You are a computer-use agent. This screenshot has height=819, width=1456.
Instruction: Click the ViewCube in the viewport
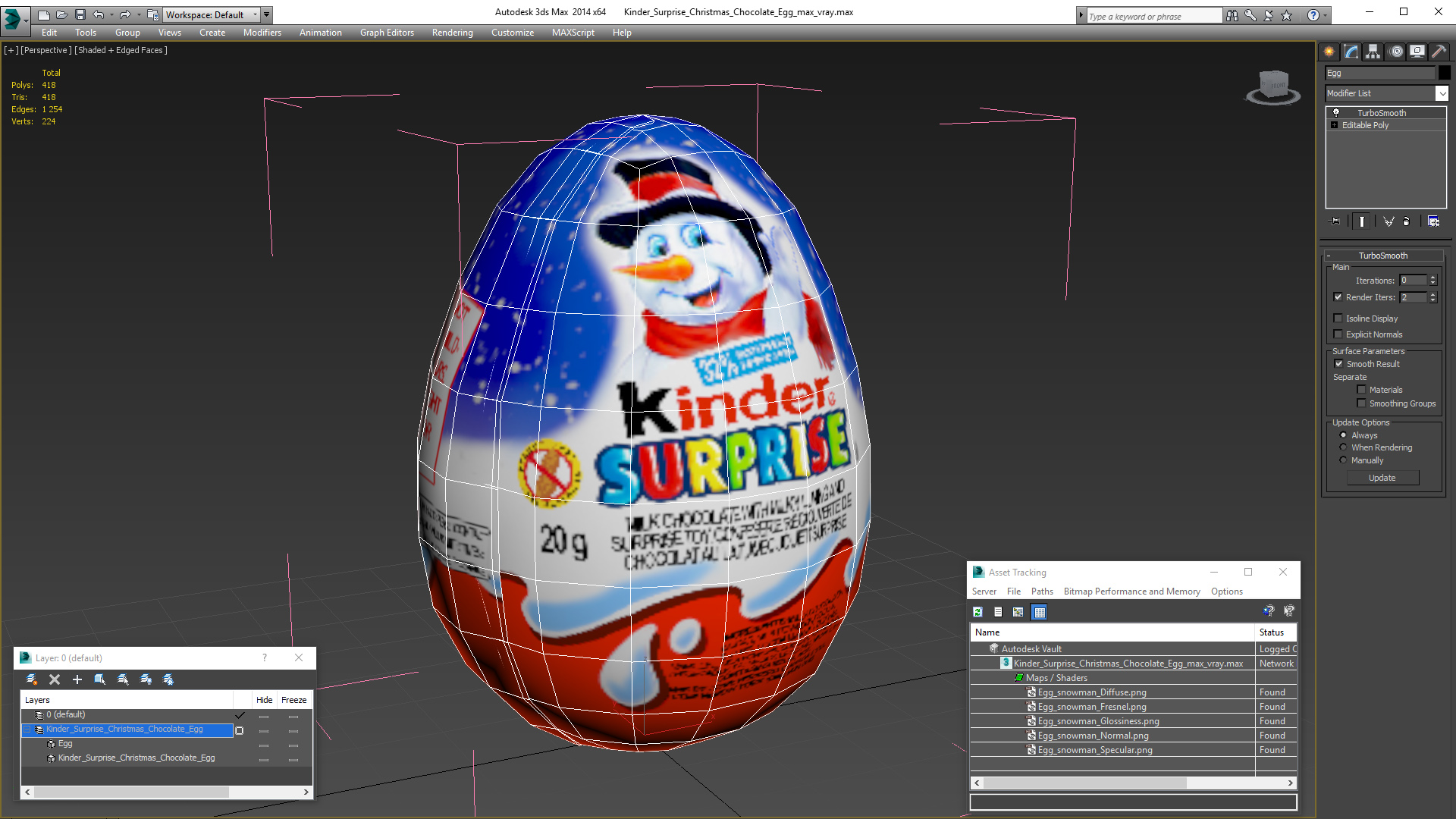(x=1274, y=86)
